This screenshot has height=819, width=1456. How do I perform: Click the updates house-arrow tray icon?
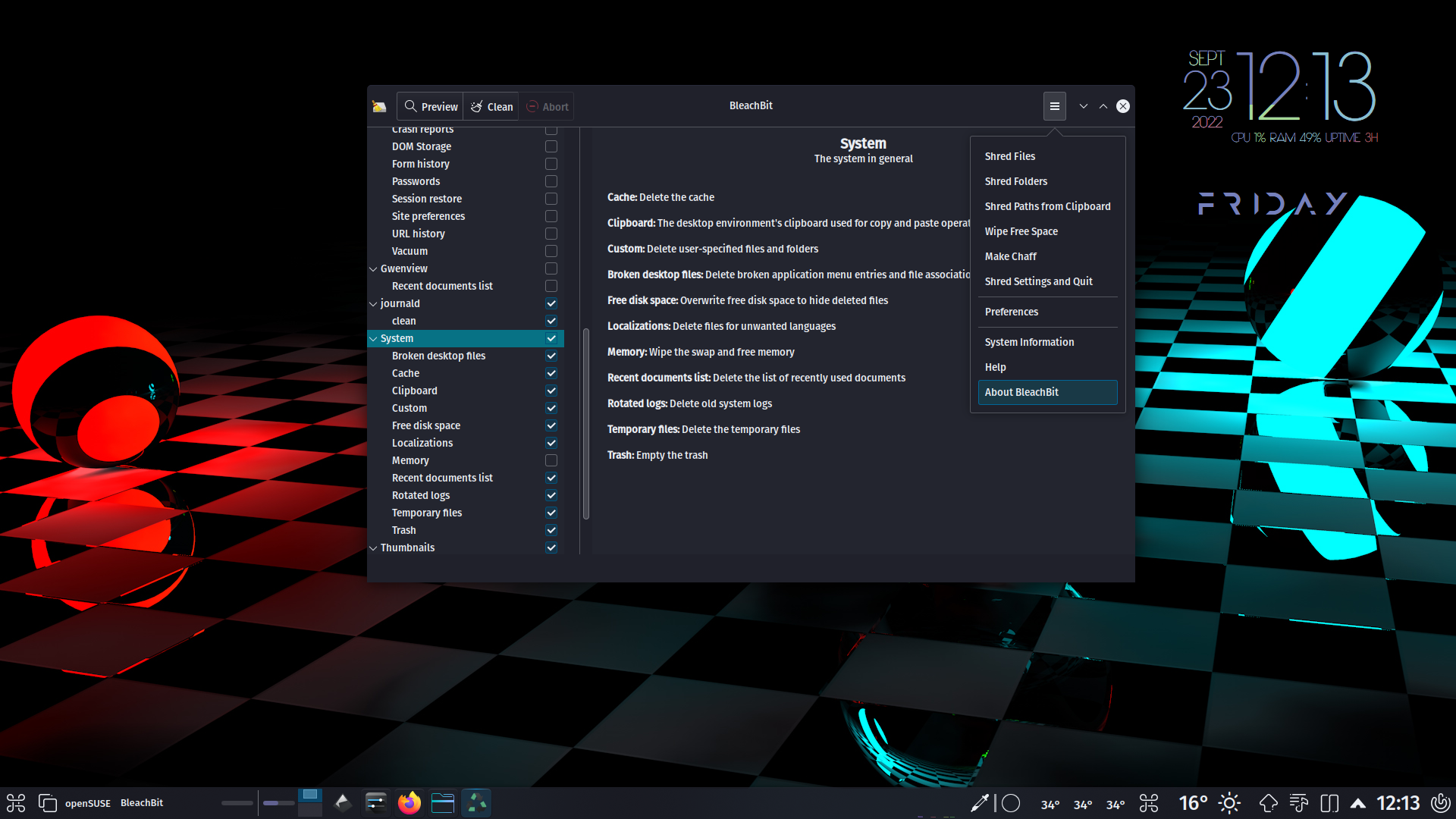pos(1268,803)
